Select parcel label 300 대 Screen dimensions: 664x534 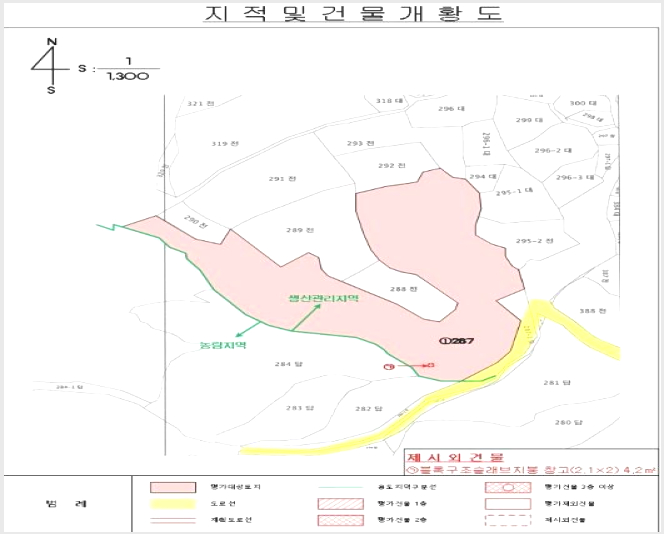[x=583, y=103]
